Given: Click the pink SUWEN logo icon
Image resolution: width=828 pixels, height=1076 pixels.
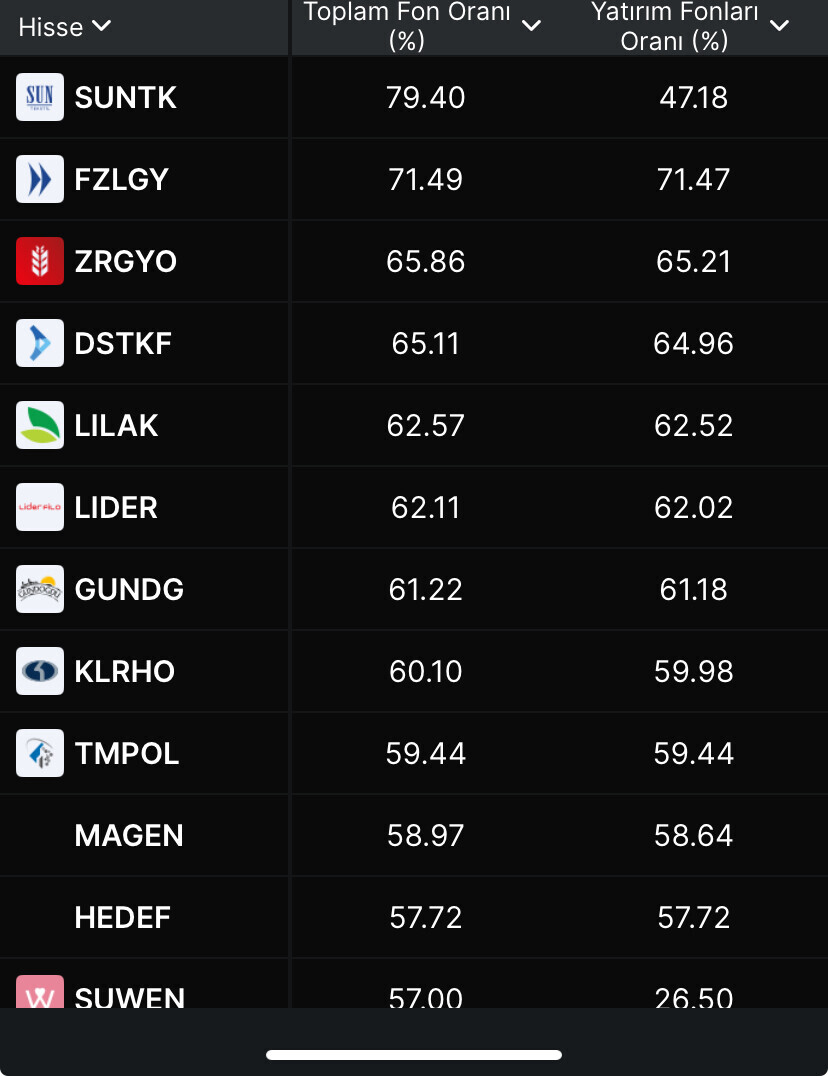Looking at the screenshot, I should pos(40,992).
